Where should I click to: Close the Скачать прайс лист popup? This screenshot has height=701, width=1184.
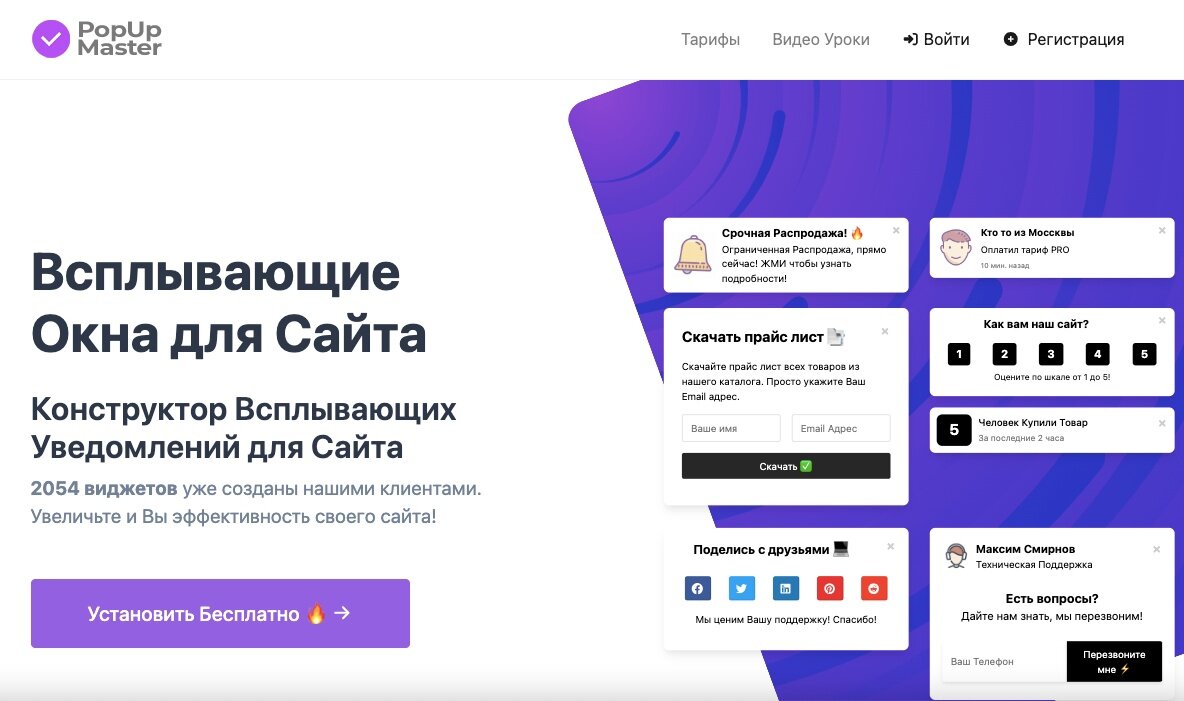point(885,332)
